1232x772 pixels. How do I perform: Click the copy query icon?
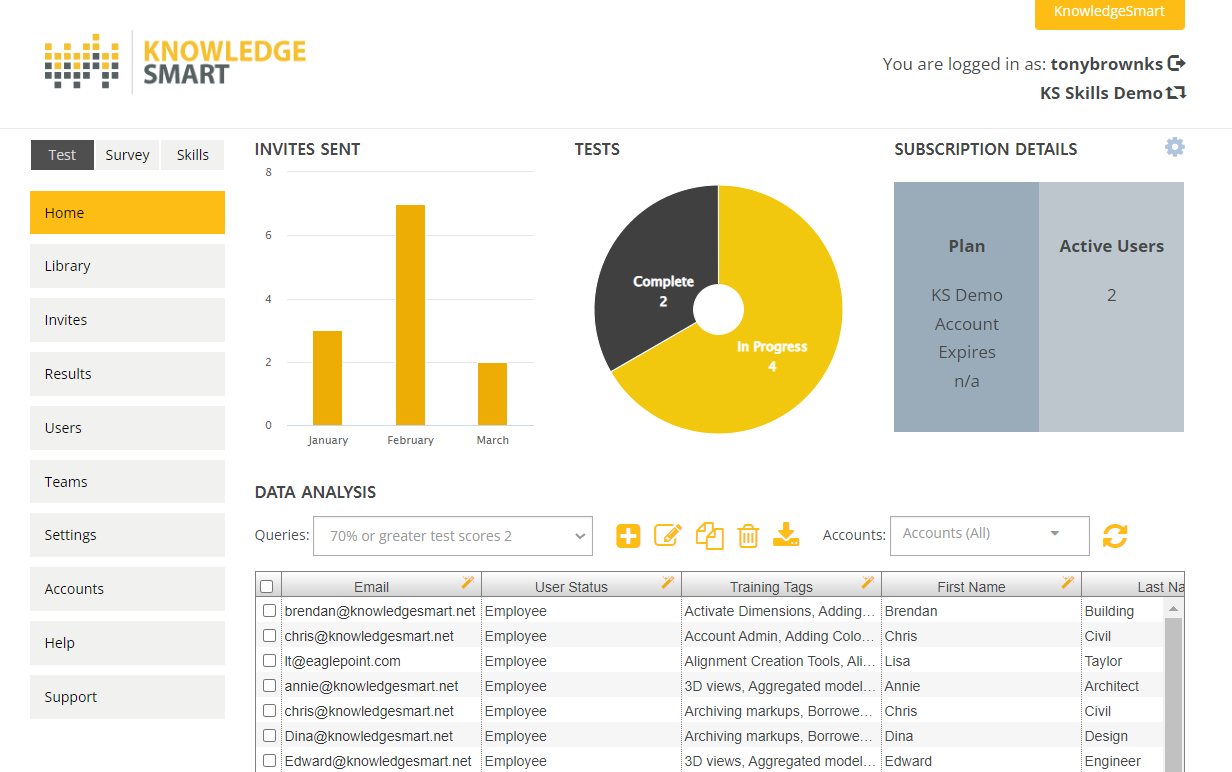pos(709,535)
